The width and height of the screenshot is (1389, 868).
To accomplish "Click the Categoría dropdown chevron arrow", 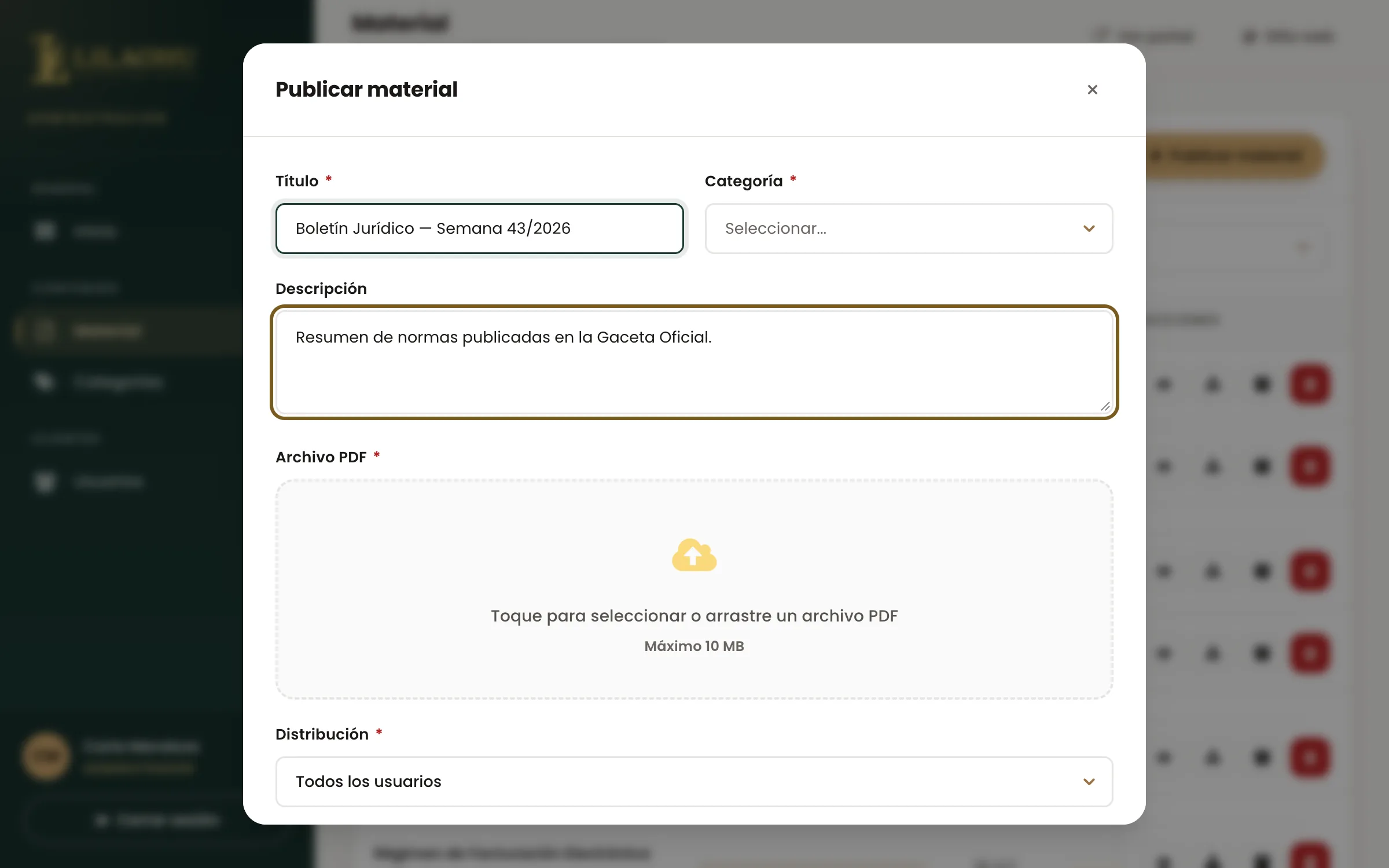I will pos(1089,229).
